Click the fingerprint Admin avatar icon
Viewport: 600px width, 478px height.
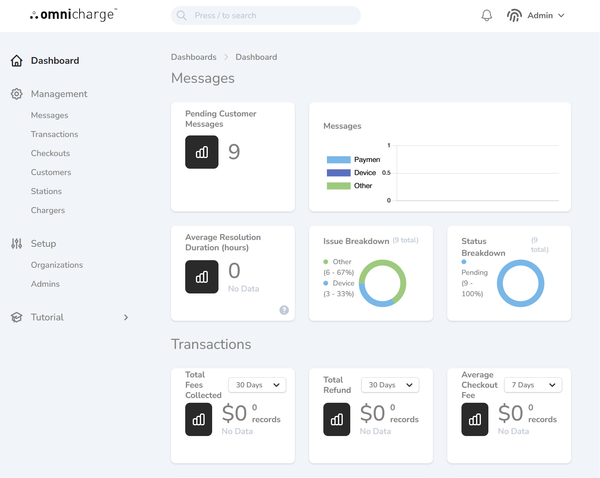pos(514,15)
